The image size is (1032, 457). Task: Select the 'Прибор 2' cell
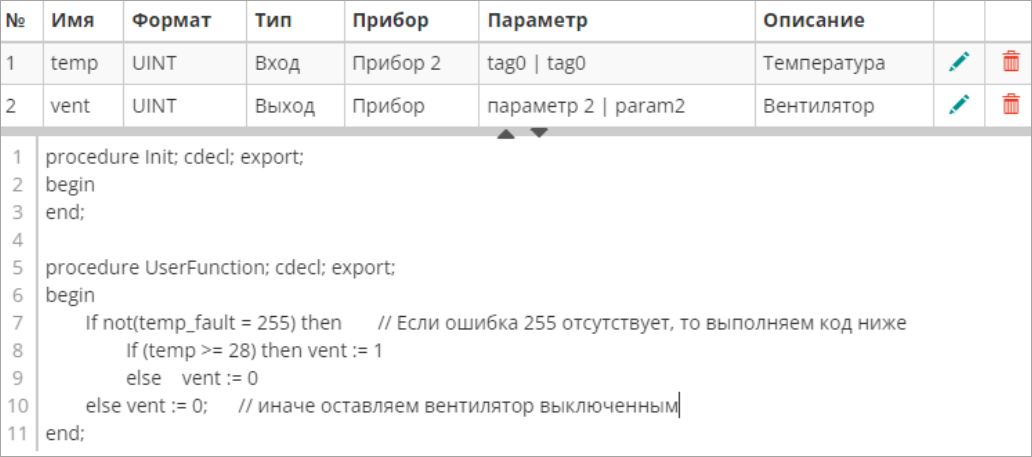(x=396, y=63)
